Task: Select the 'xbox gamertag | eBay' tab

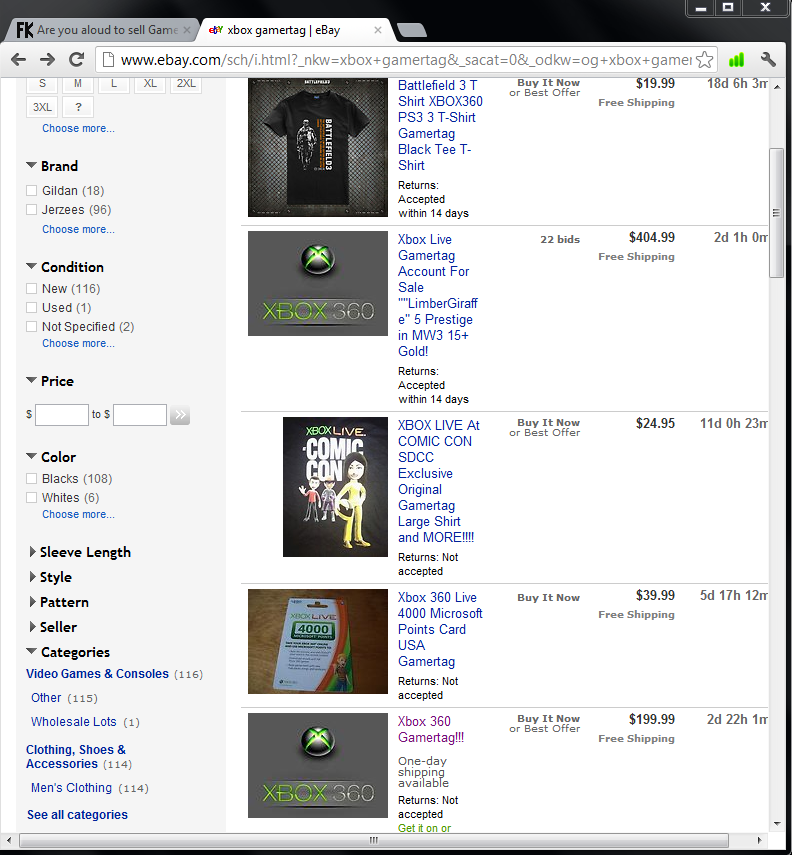Action: click(295, 30)
